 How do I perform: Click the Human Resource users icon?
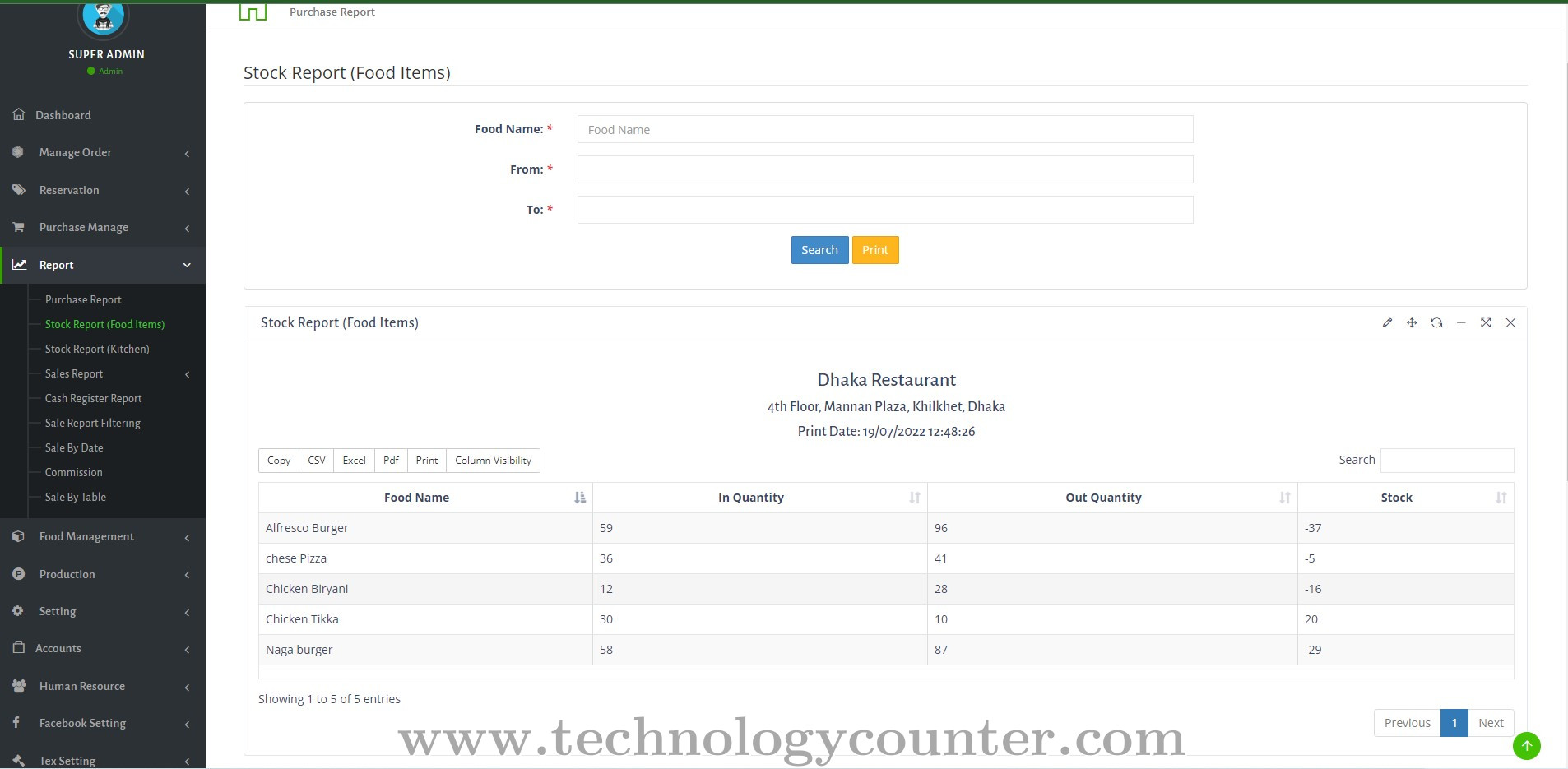click(19, 685)
